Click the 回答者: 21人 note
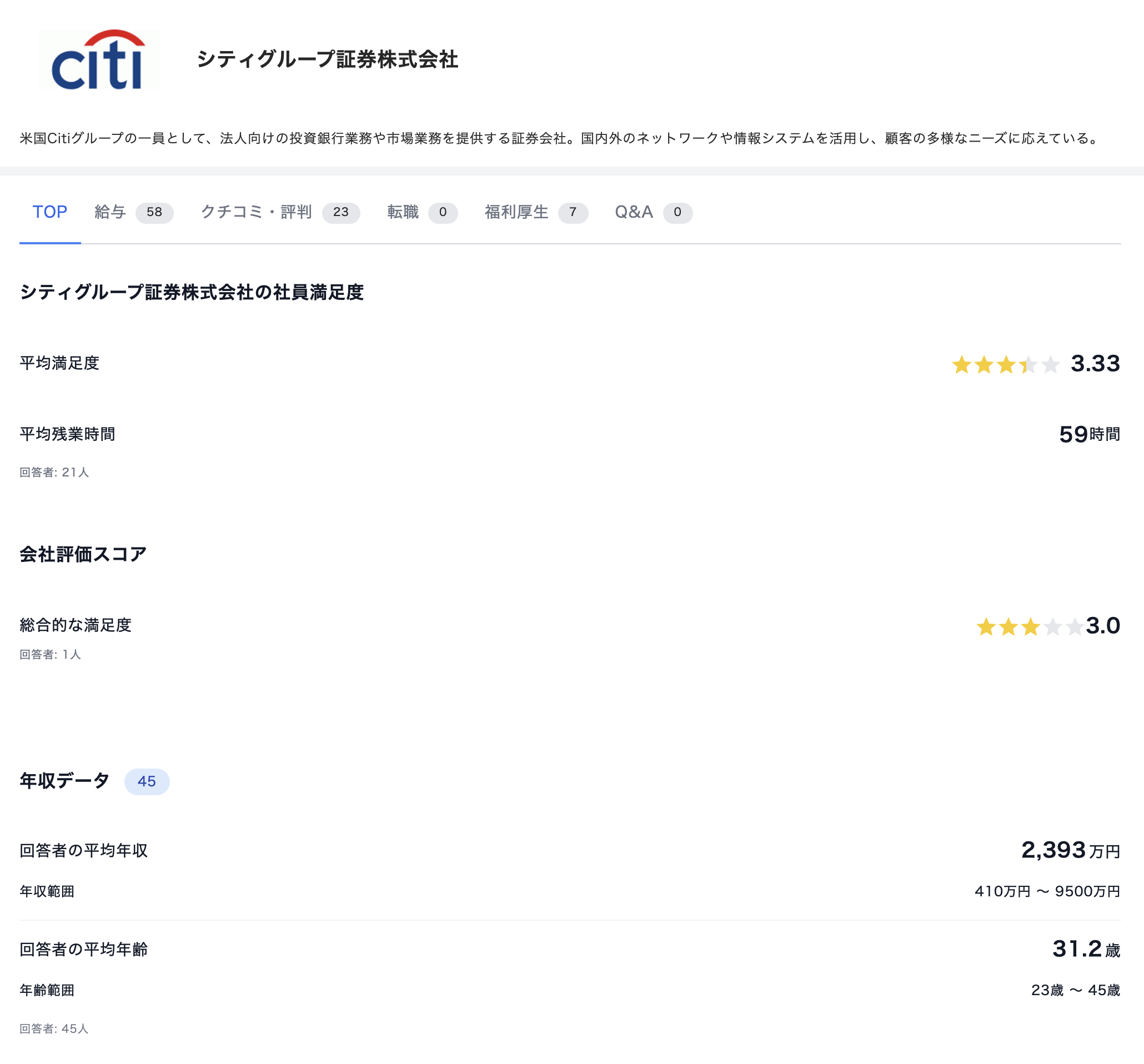 pyautogui.click(x=54, y=473)
